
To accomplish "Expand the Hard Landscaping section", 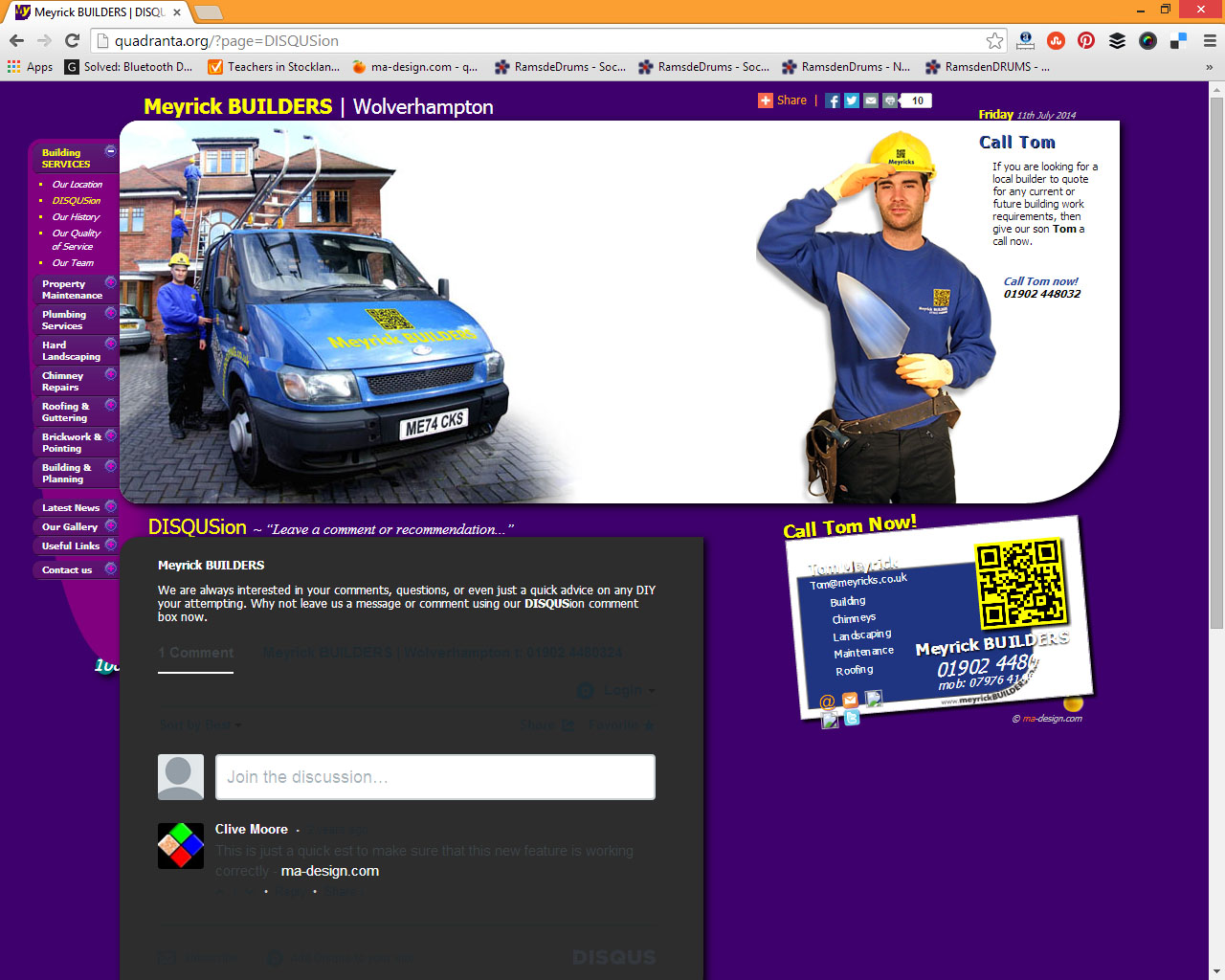I will (110, 344).
